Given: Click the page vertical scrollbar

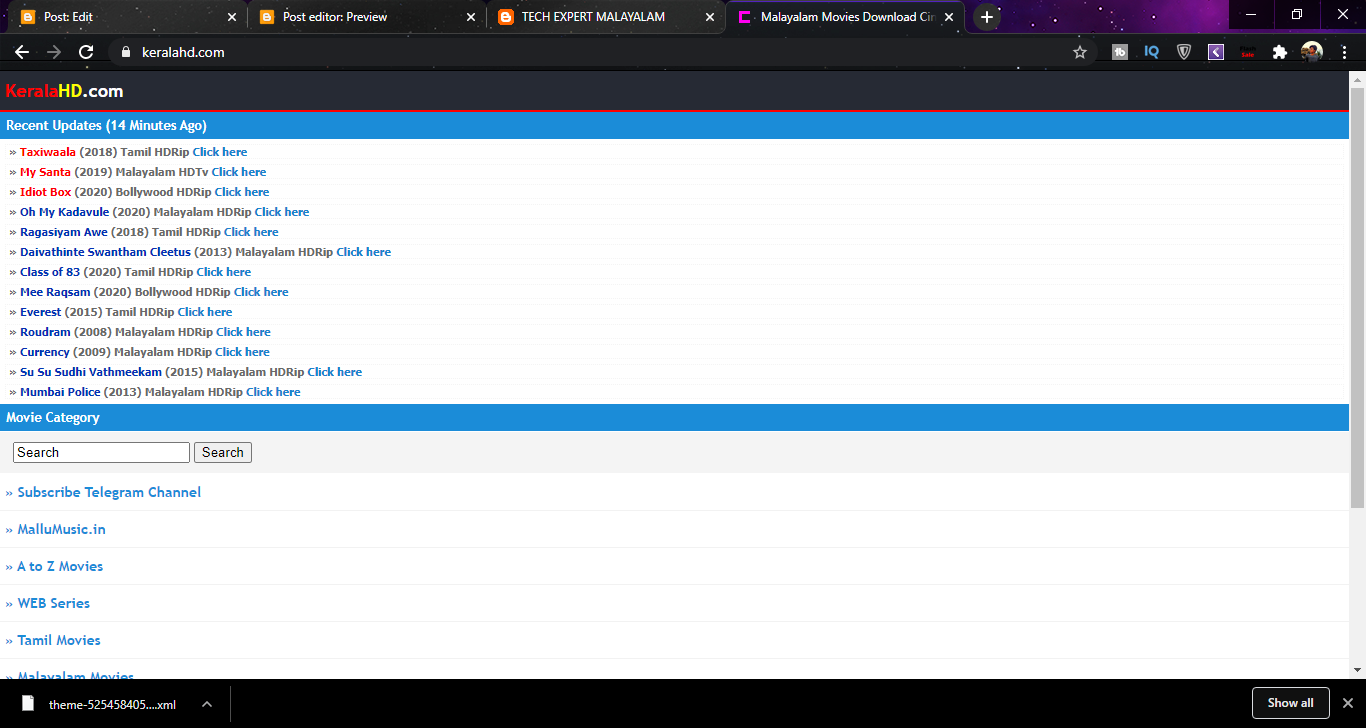Looking at the screenshot, I should coord(1357,297).
